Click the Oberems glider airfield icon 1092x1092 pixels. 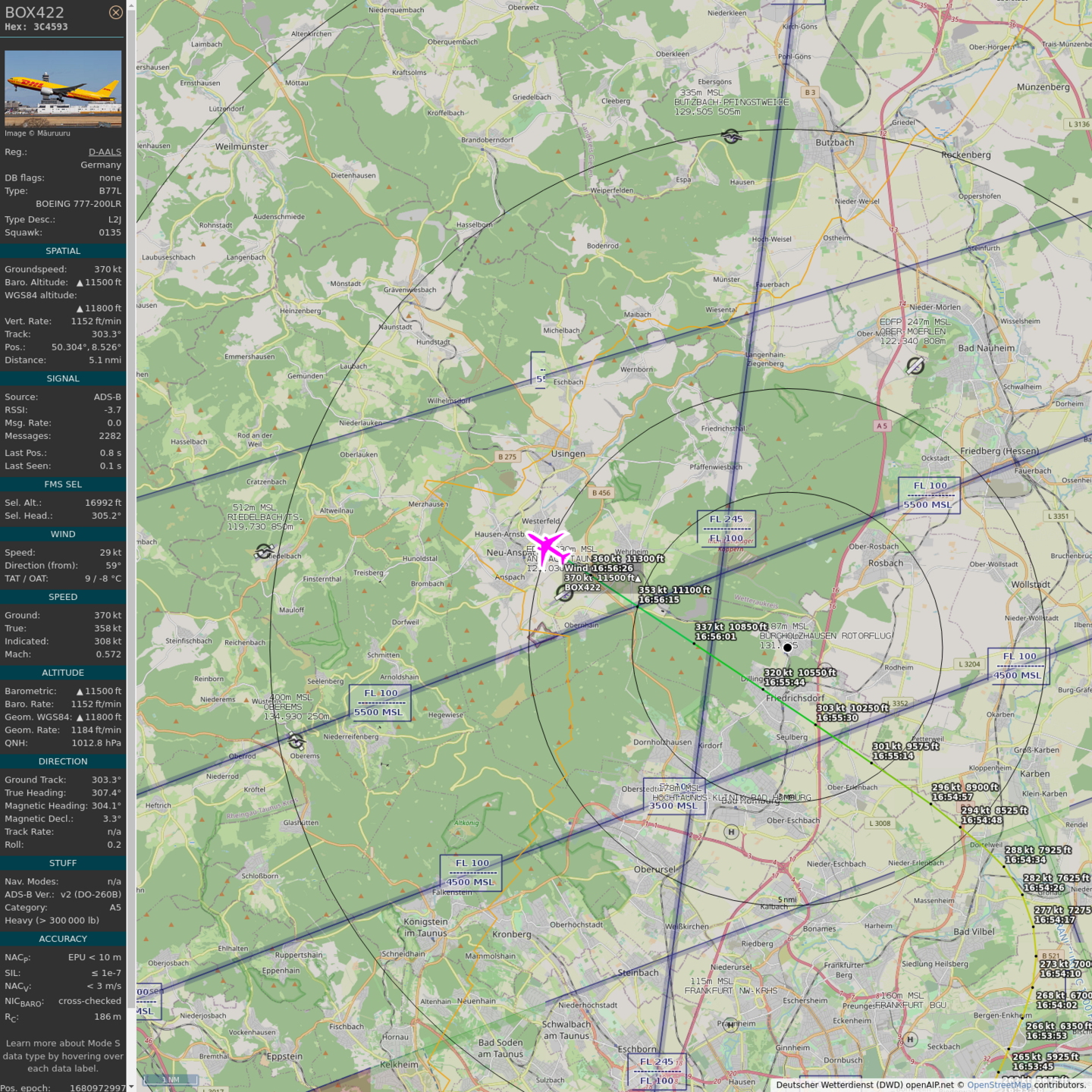point(296,739)
